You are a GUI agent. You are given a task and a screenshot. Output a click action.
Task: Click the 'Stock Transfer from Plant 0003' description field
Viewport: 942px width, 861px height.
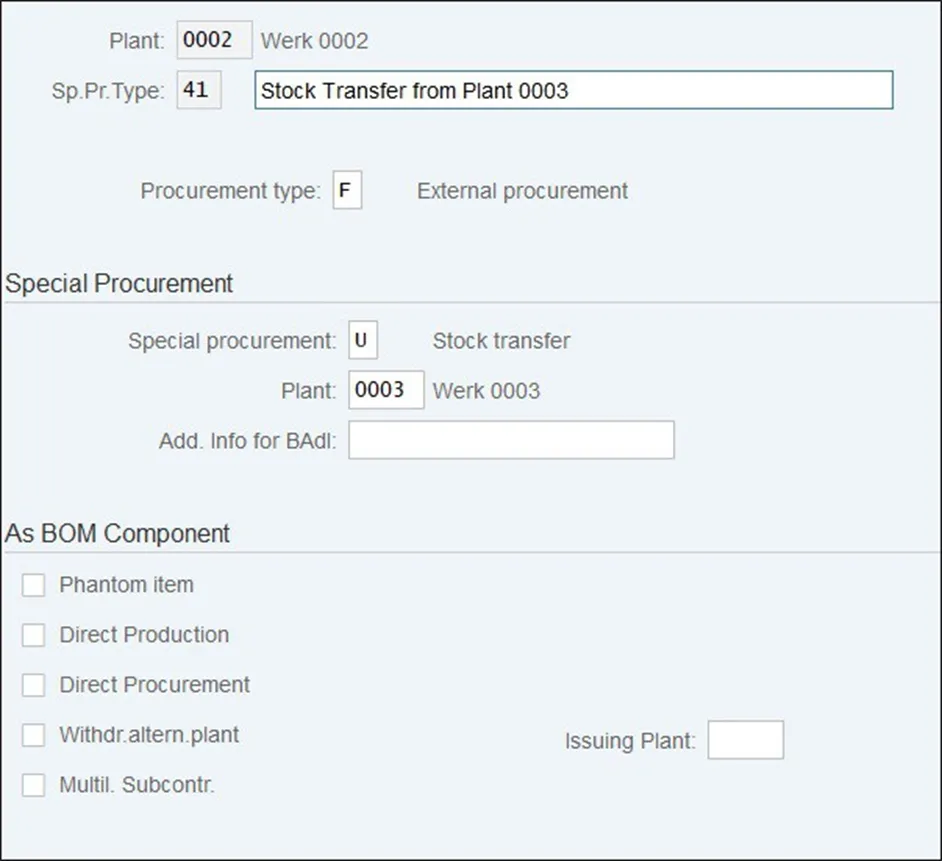click(x=573, y=90)
